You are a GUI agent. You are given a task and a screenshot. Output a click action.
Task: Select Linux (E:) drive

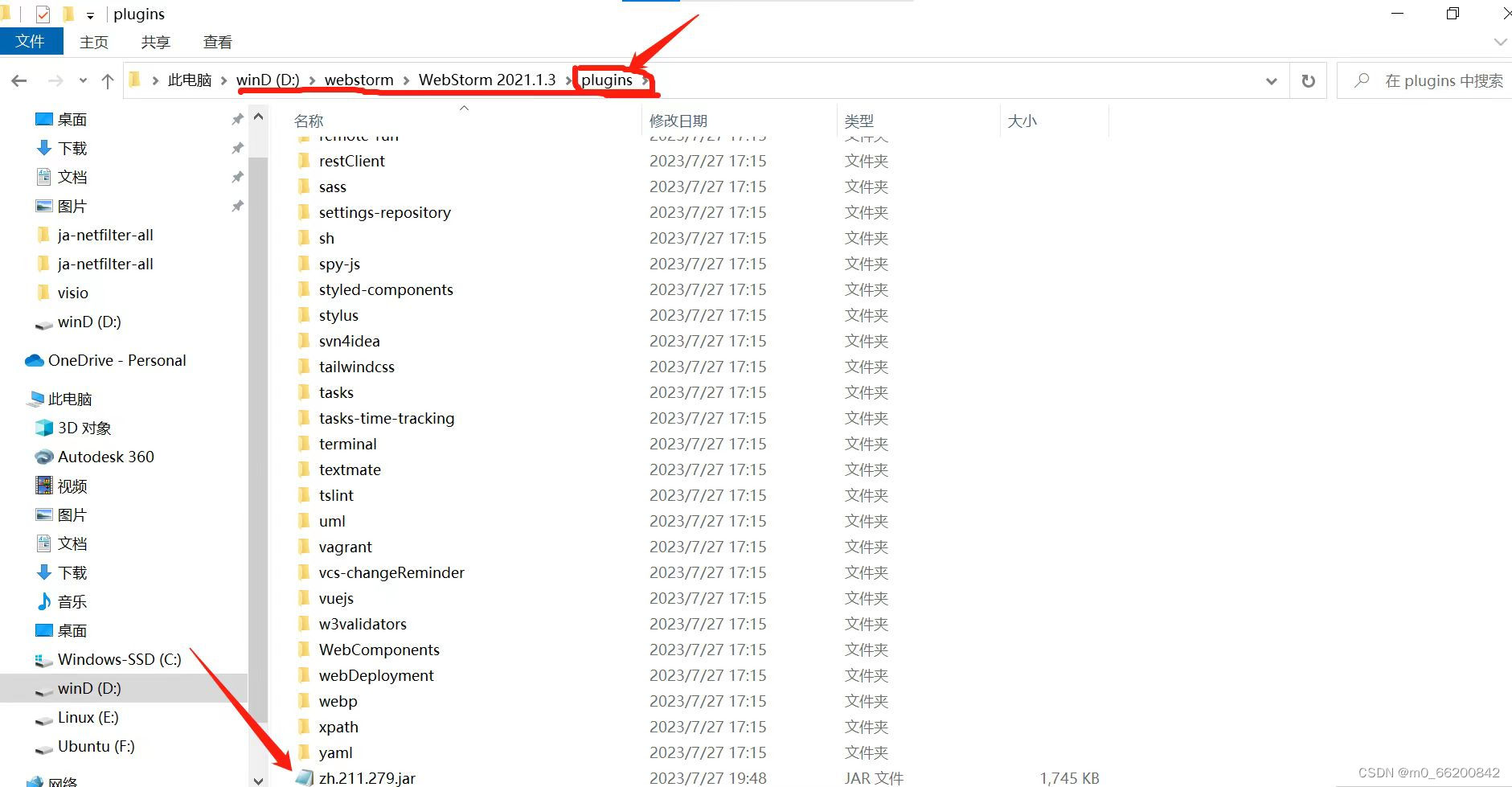tap(88, 717)
